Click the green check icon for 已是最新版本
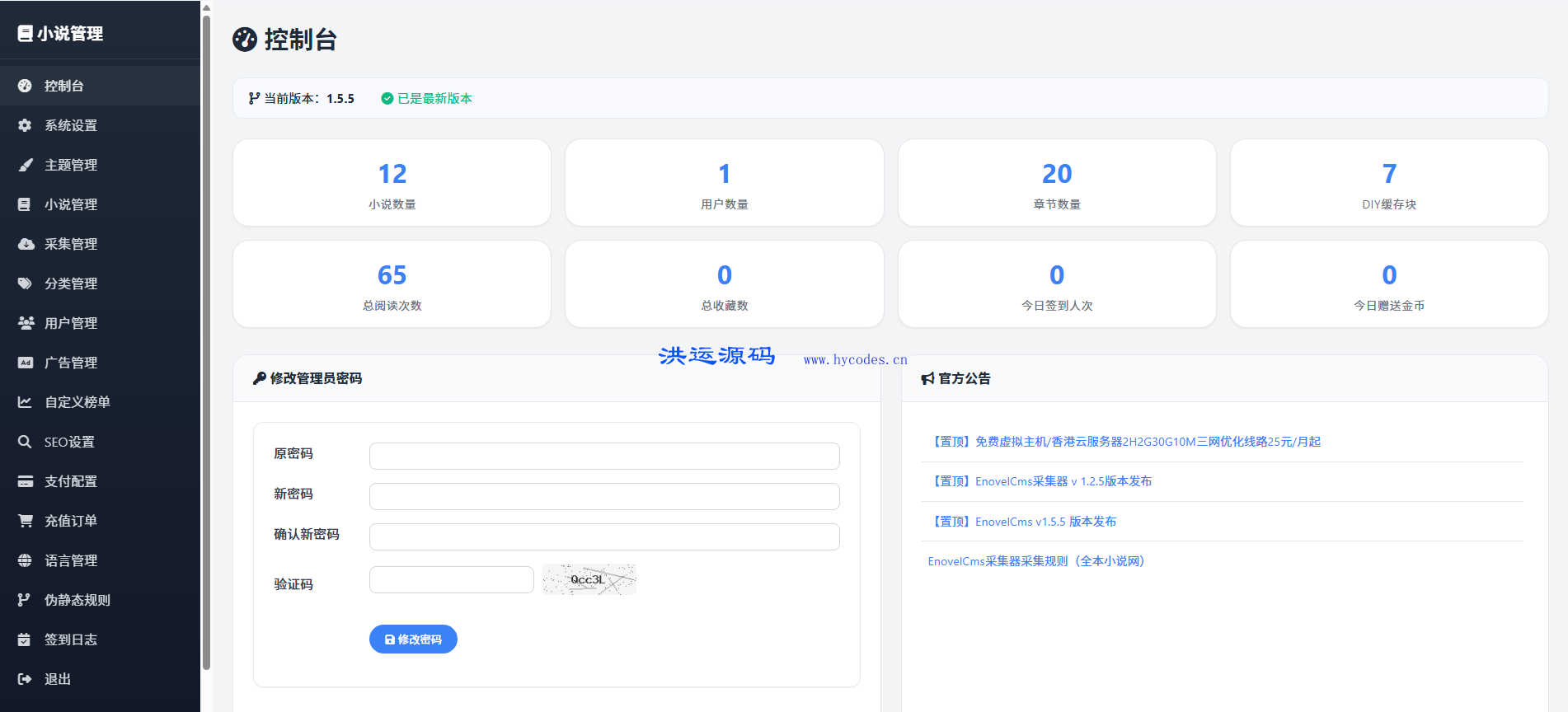 click(387, 98)
